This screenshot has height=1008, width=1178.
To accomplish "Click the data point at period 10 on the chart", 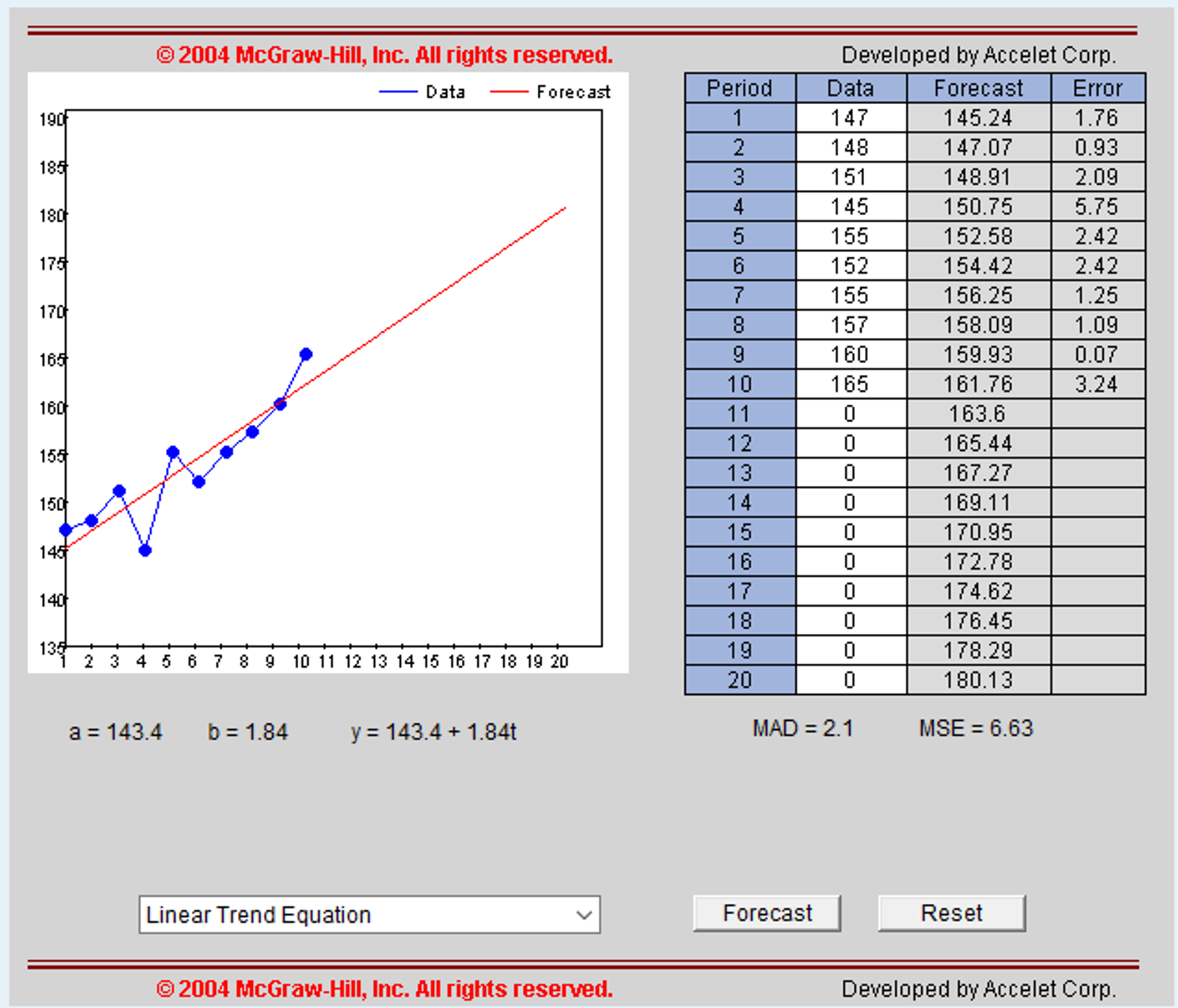I will (x=306, y=352).
